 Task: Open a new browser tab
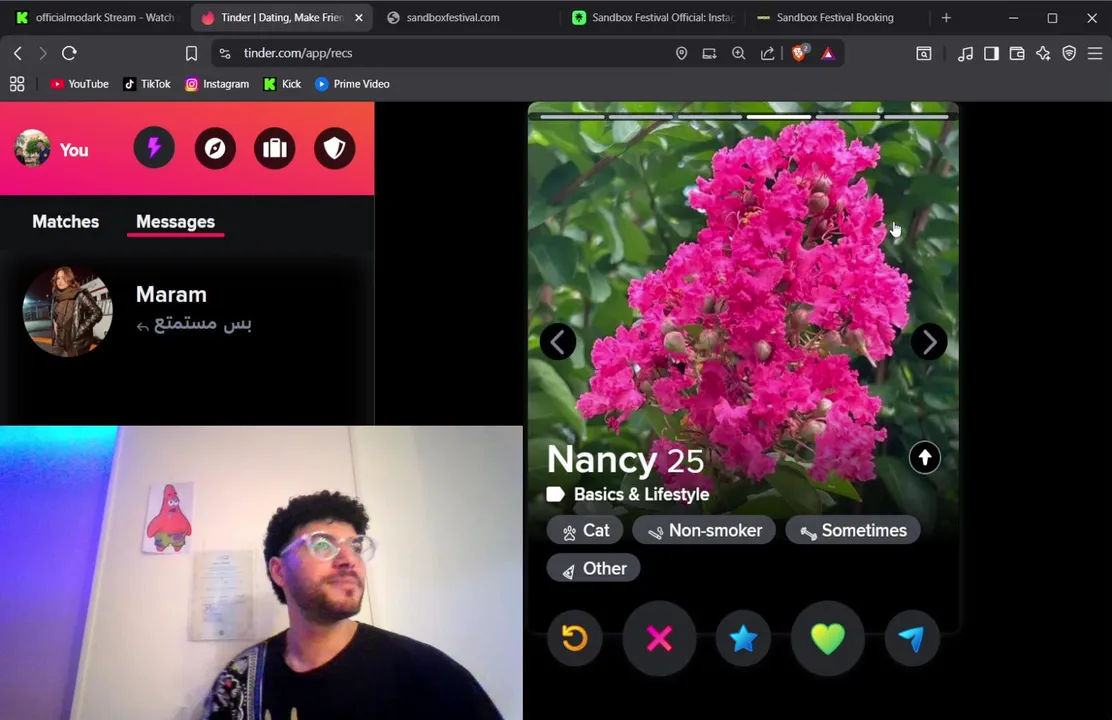pyautogui.click(x=946, y=18)
